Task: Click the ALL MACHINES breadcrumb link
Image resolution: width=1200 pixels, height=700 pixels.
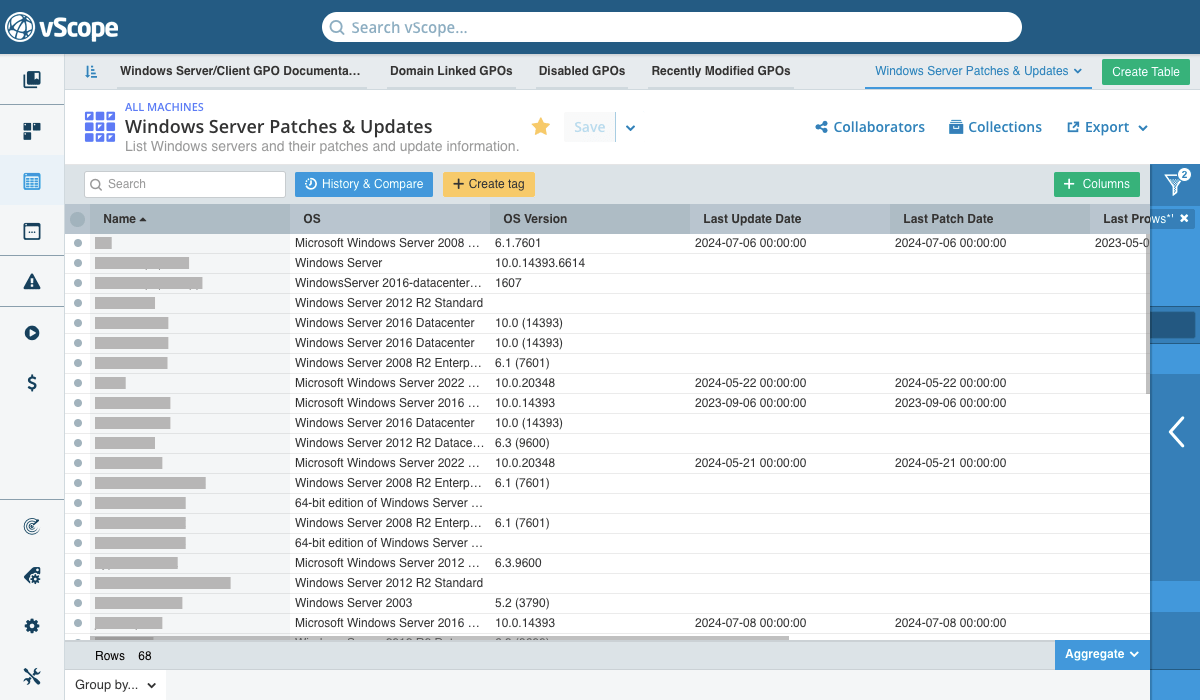Action: 164,107
